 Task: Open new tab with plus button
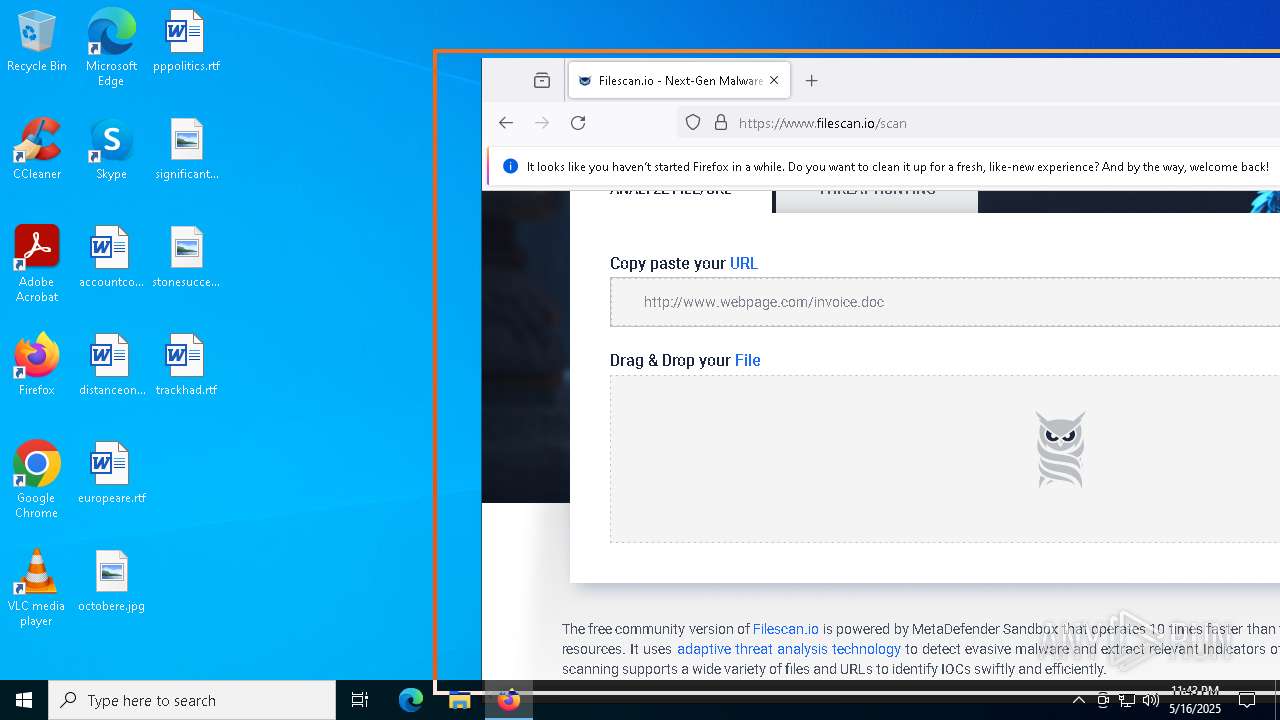tap(811, 81)
